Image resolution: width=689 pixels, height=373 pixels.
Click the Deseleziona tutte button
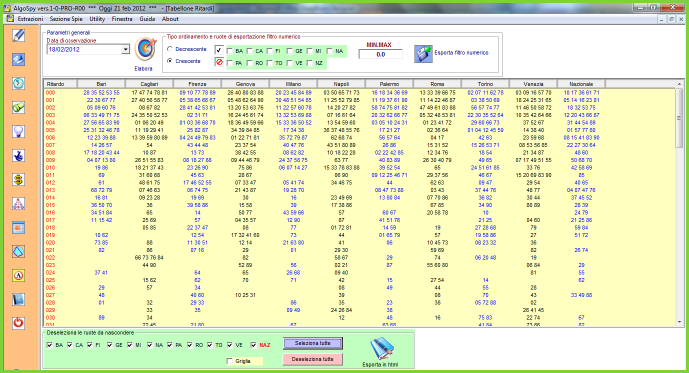click(x=312, y=359)
